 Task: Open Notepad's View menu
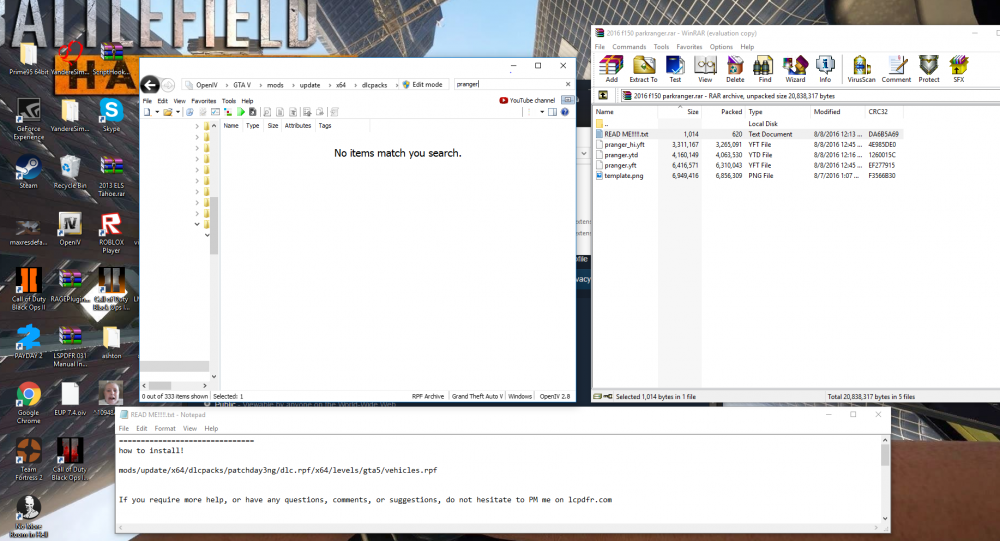tap(190, 429)
